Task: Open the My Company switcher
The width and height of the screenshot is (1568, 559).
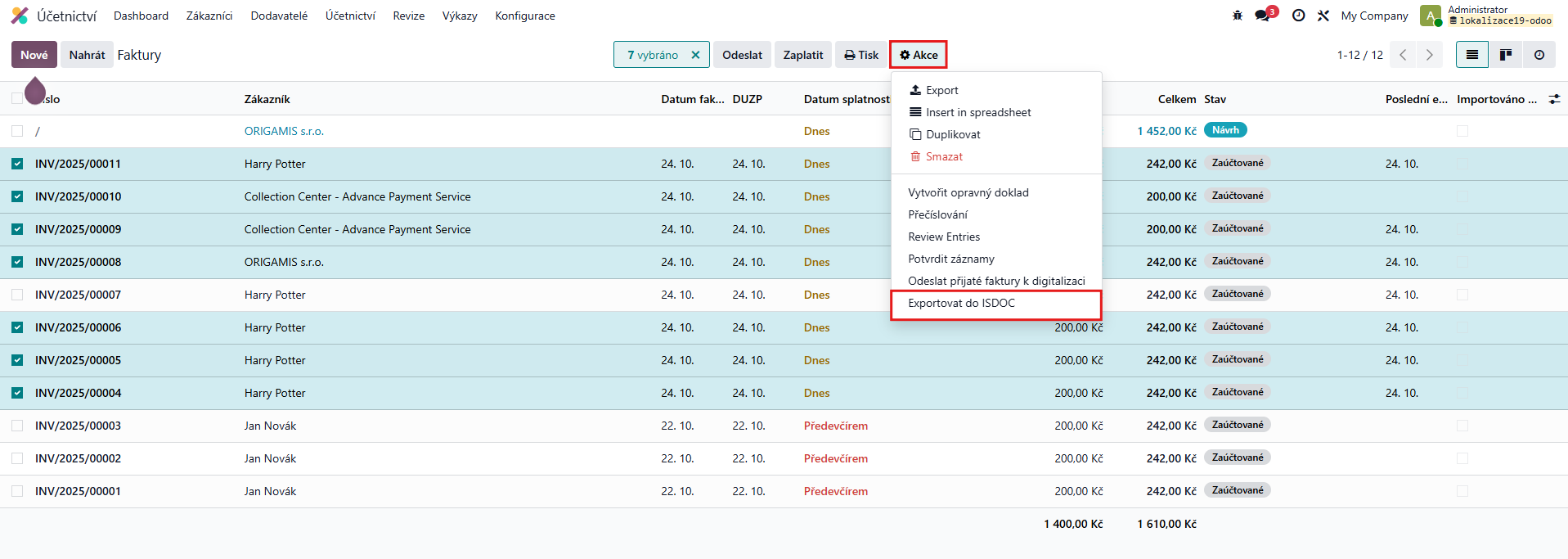Action: coord(1374,16)
